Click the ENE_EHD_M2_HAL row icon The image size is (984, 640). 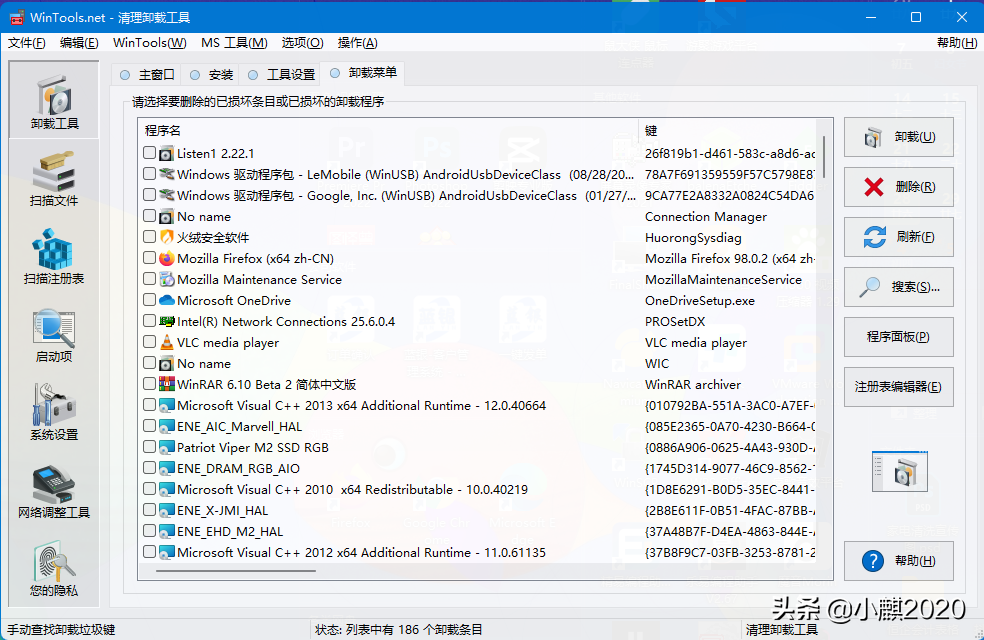pyautogui.click(x=166, y=531)
